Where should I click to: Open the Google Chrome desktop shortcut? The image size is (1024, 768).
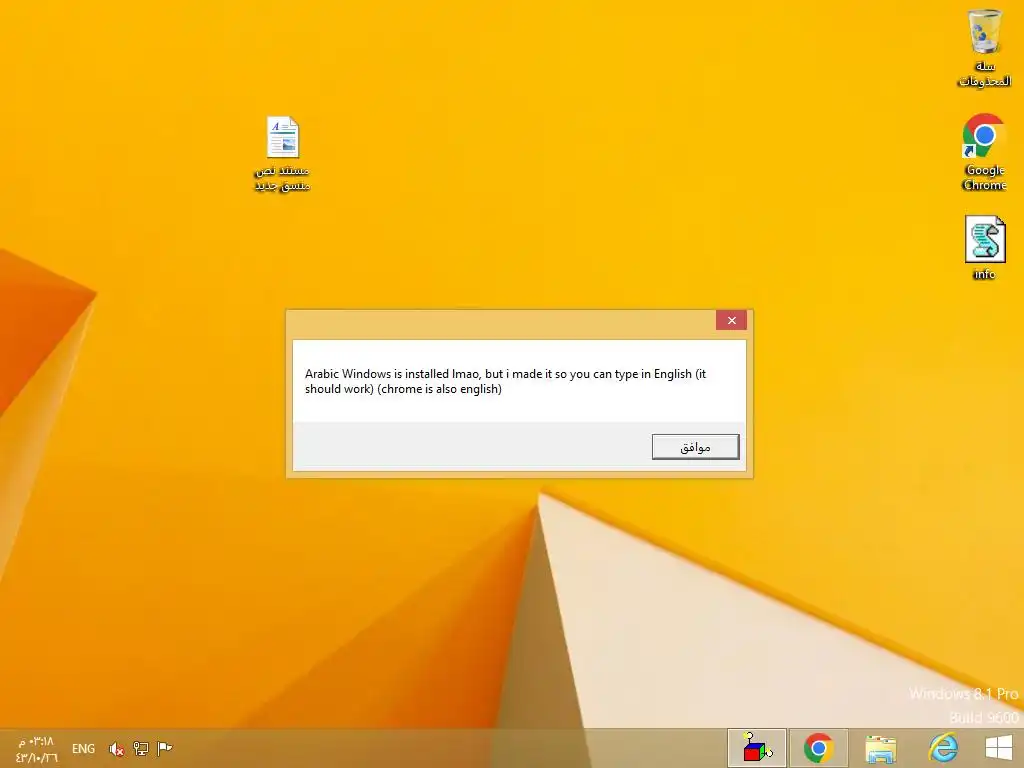984,152
